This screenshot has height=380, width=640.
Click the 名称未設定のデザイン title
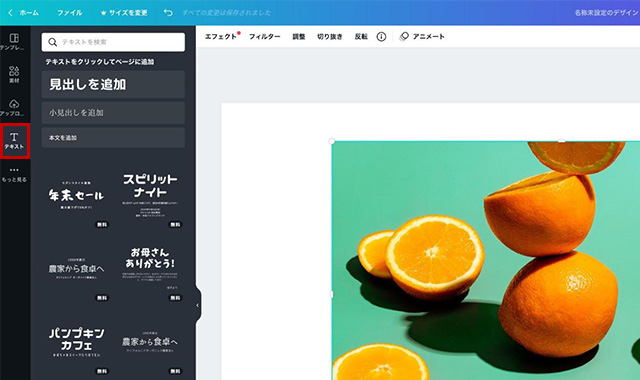tap(607, 13)
